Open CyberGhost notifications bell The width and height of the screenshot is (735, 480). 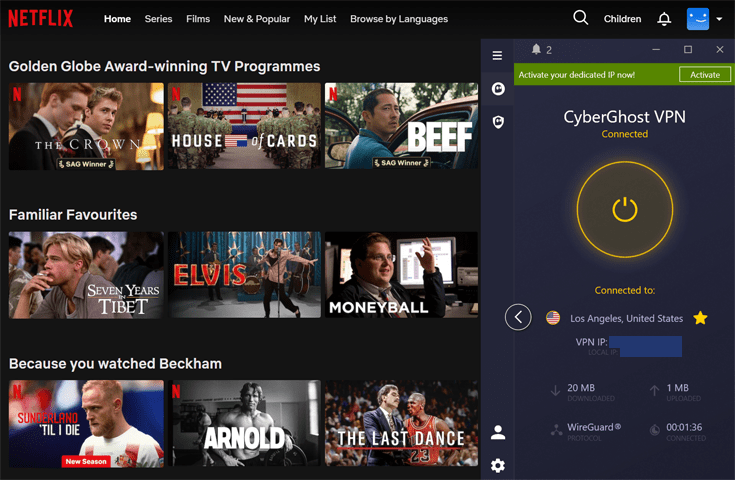coord(536,49)
